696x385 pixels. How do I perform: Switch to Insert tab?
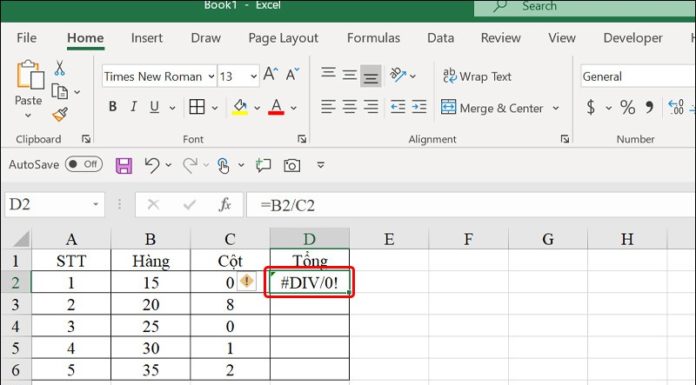[x=146, y=38]
